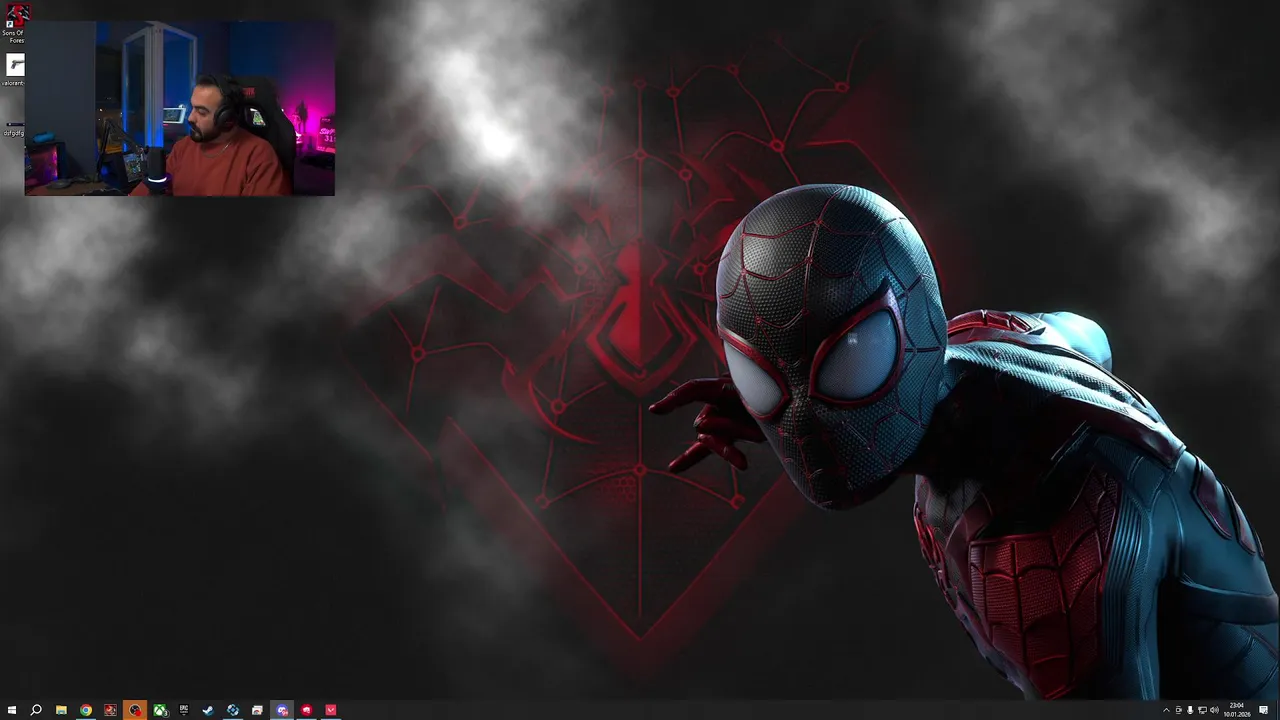Open the tray screen capture icon
Screen dimensions: 1280x720
[1178, 710]
